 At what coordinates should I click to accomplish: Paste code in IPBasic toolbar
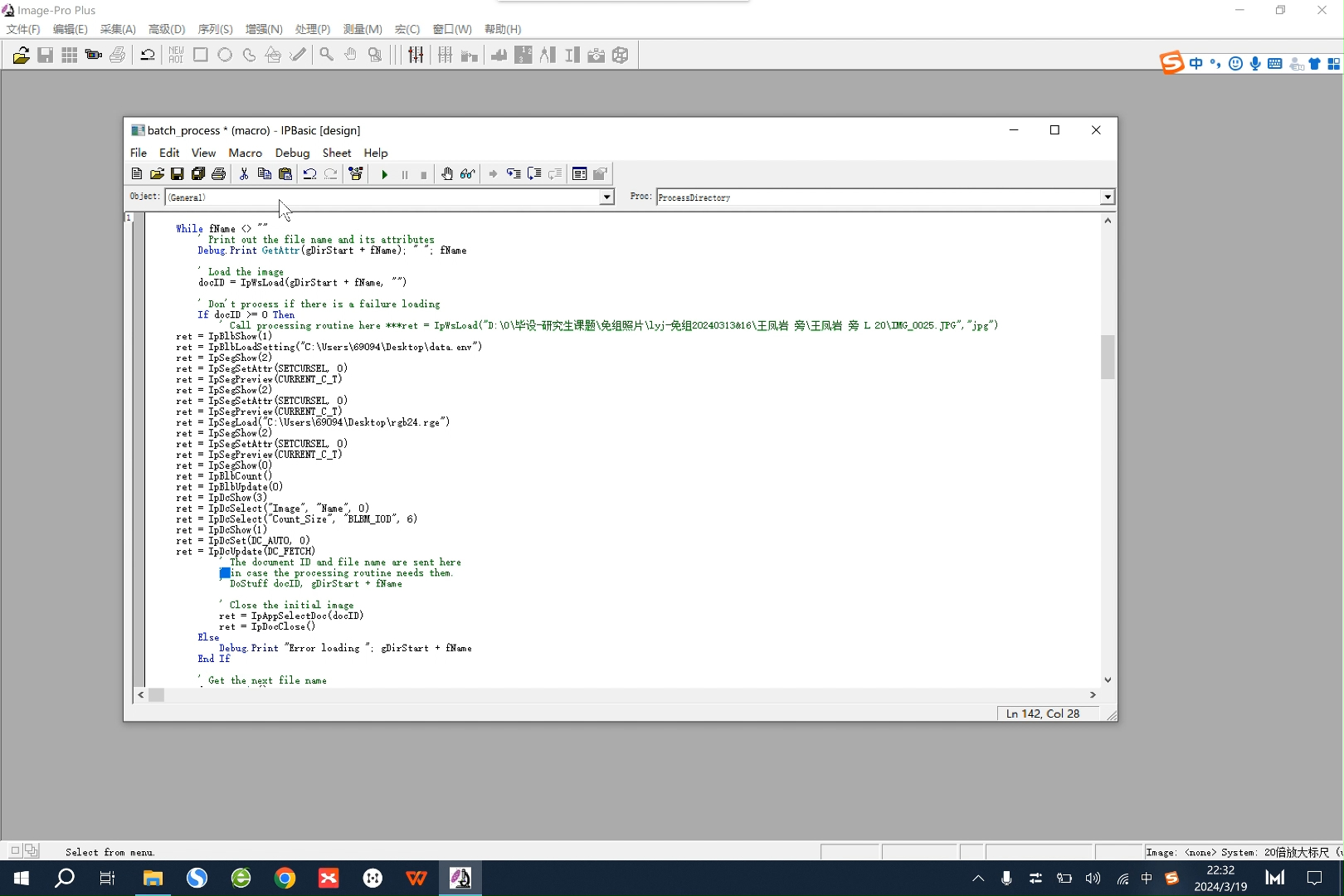click(285, 174)
